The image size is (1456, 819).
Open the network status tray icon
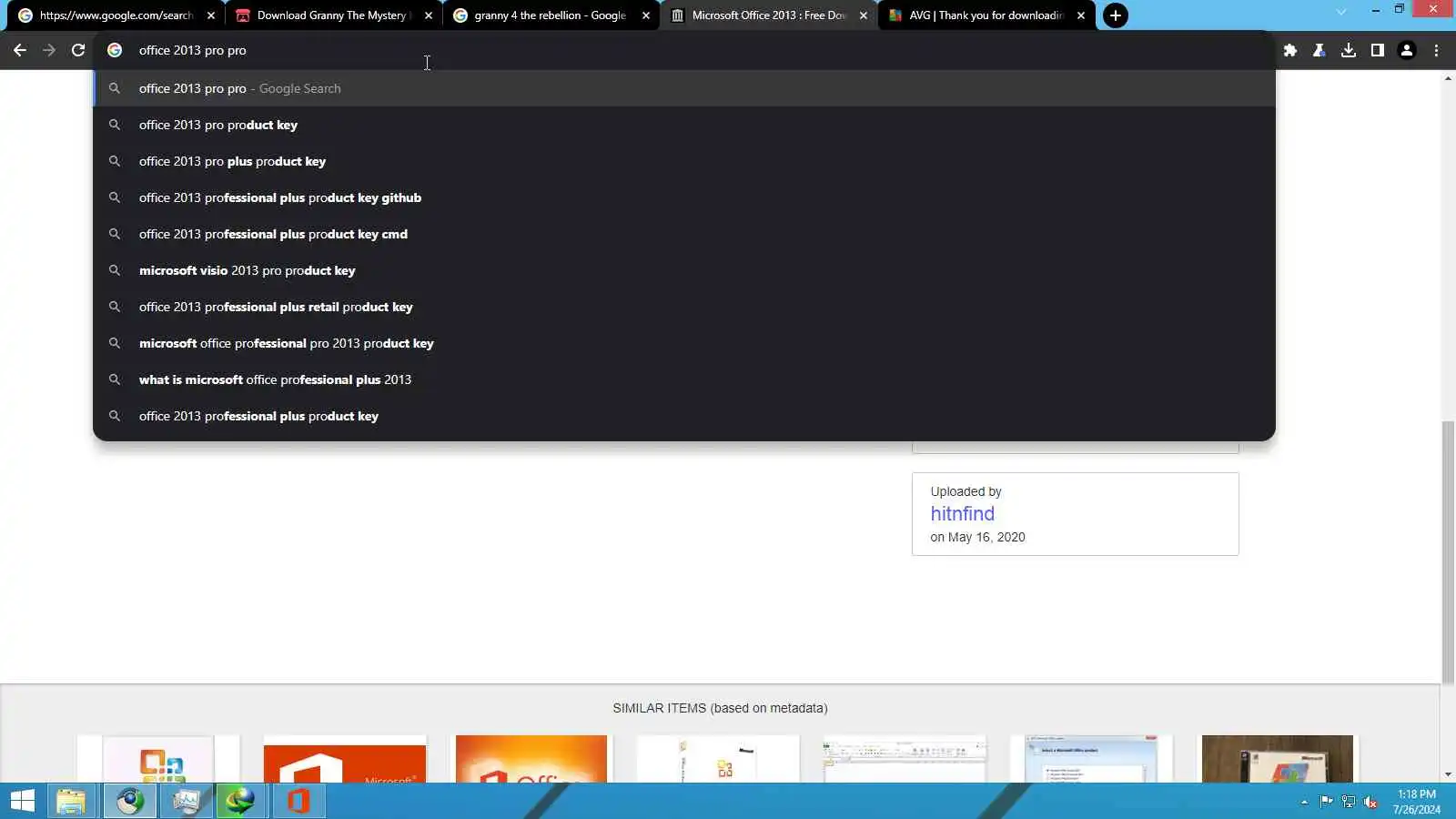point(1348,802)
